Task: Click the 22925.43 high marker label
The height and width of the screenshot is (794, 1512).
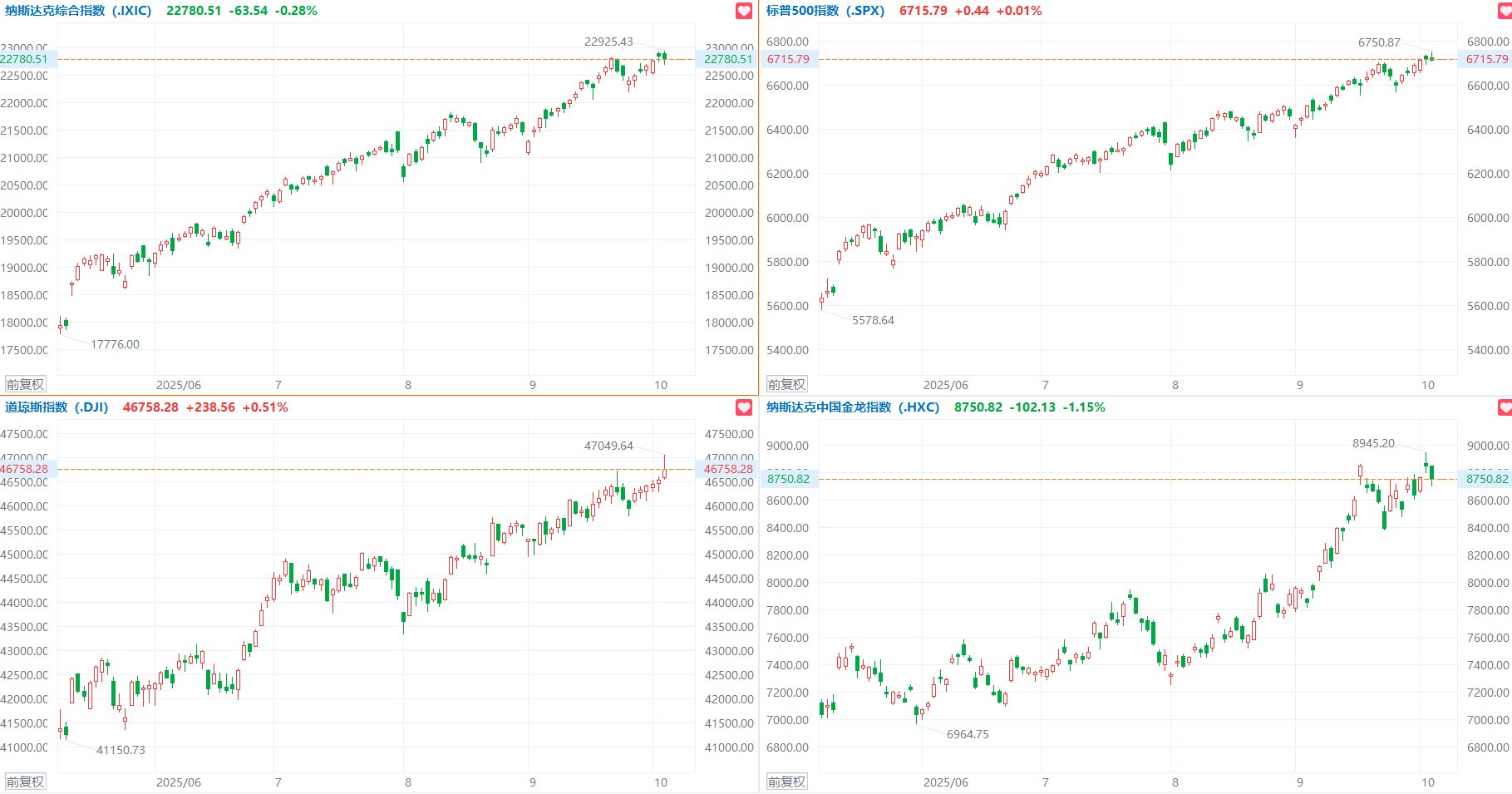Action: pos(608,42)
